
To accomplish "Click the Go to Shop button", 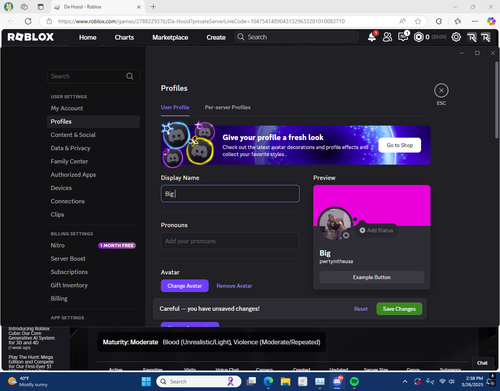I will coord(400,145).
